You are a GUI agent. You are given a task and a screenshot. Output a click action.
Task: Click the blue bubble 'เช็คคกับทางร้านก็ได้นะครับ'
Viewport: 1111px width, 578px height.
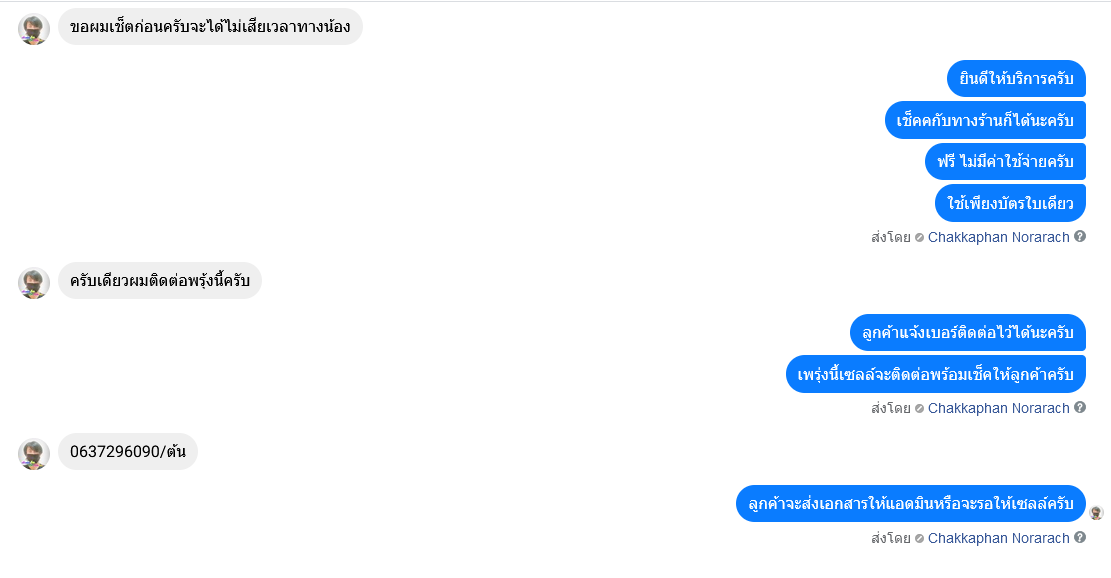coord(986,120)
